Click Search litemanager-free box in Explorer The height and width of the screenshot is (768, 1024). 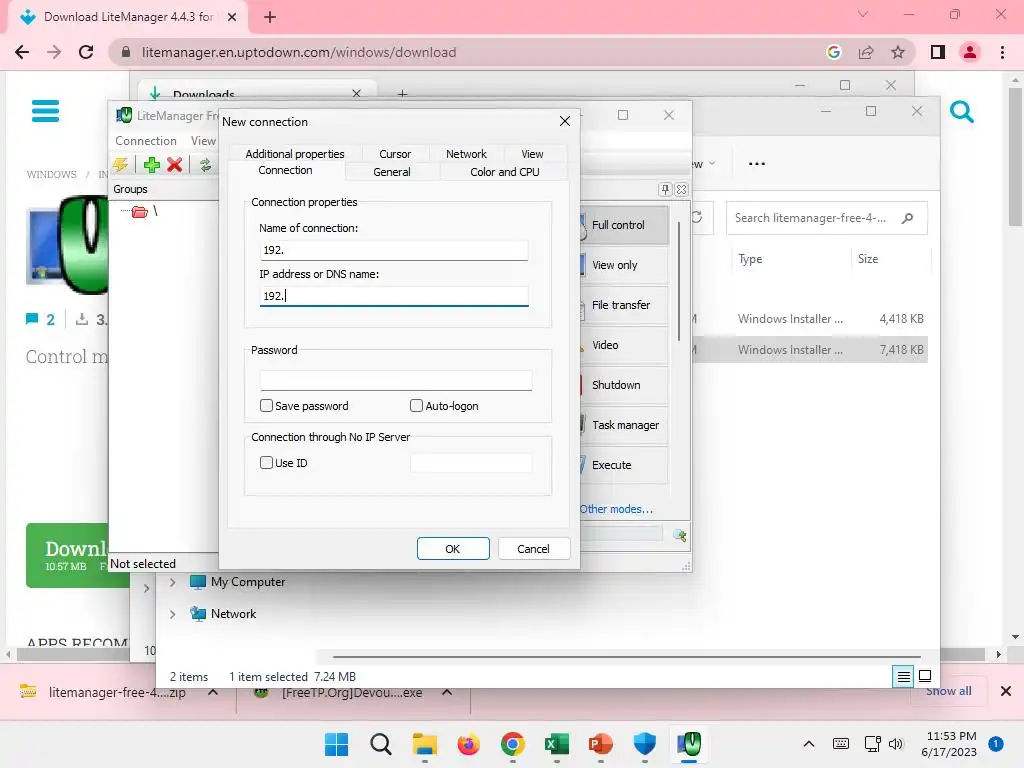[x=827, y=218]
